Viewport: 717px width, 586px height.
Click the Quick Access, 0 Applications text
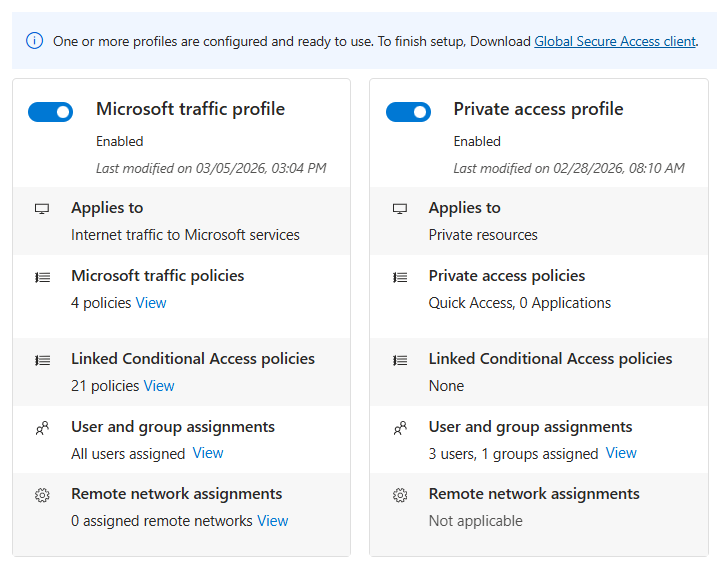coord(519,303)
